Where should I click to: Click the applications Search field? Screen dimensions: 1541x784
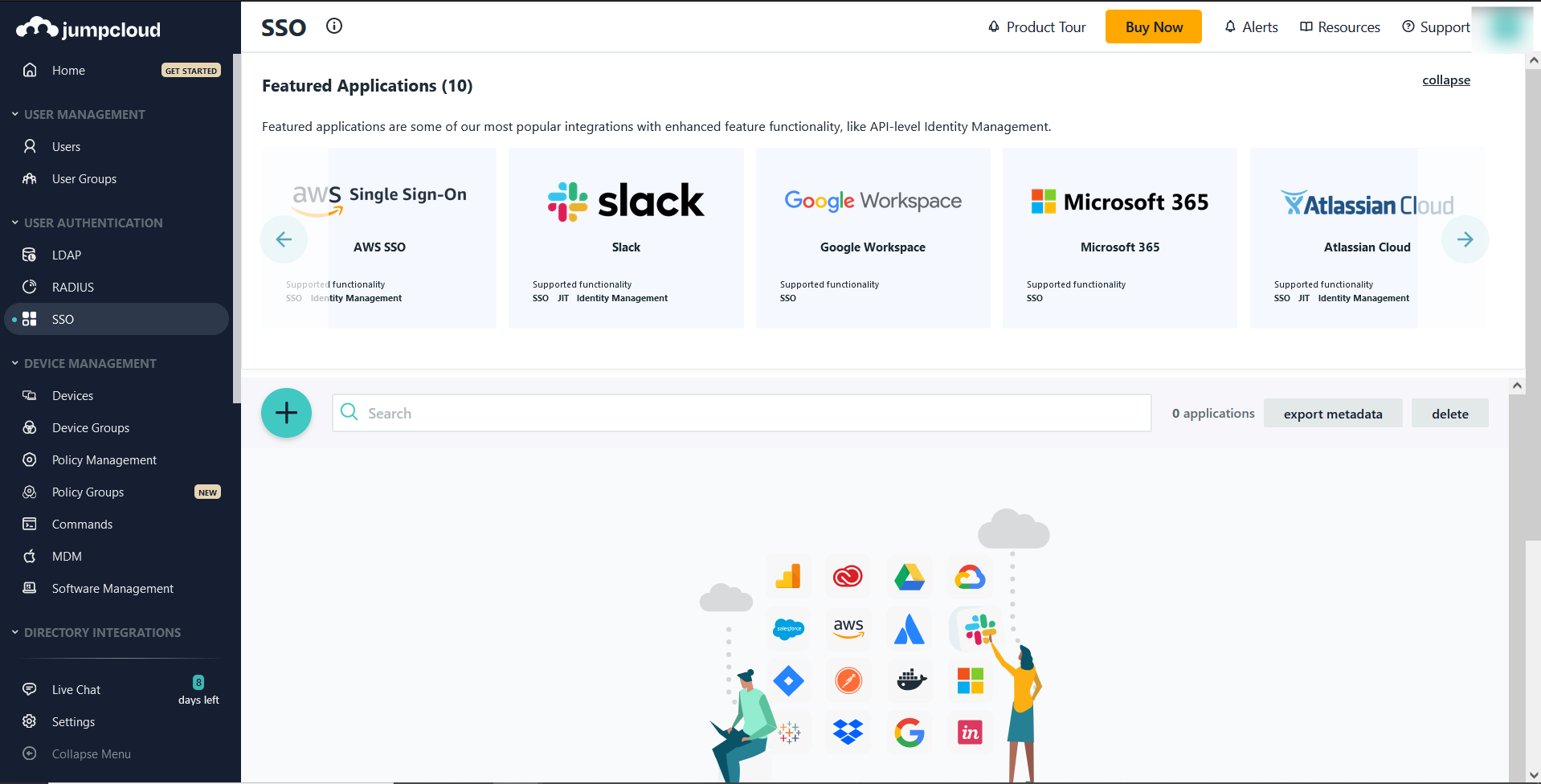(x=742, y=413)
